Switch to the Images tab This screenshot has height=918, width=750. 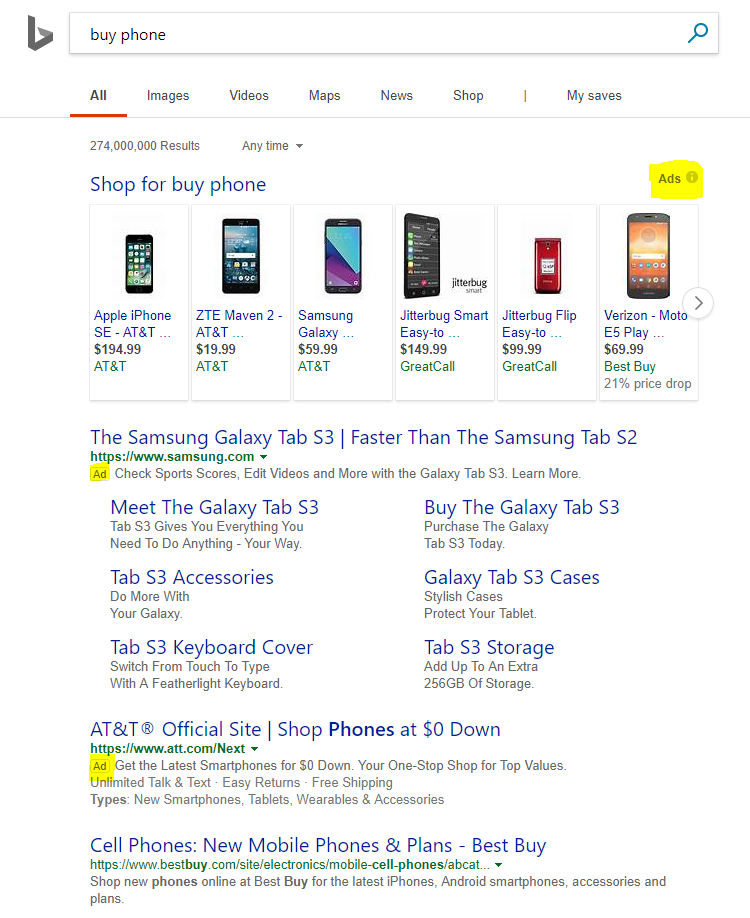pyautogui.click(x=168, y=95)
